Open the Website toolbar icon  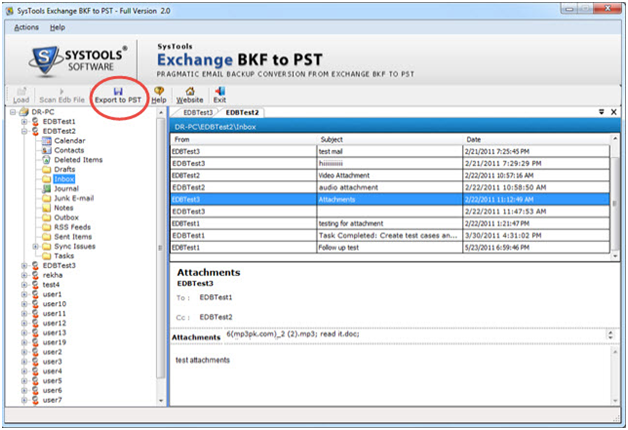(190, 91)
